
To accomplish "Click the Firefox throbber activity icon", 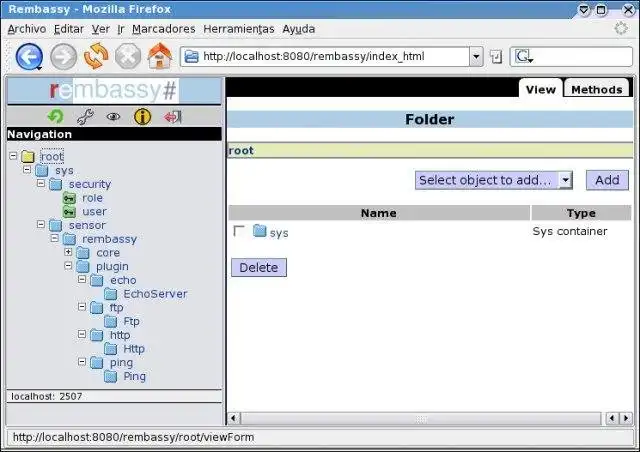I will pos(621,29).
